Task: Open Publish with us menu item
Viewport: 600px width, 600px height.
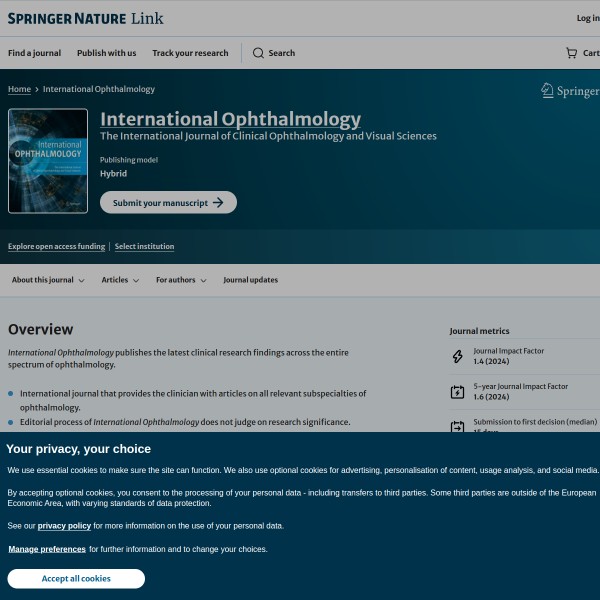Action: point(106,53)
